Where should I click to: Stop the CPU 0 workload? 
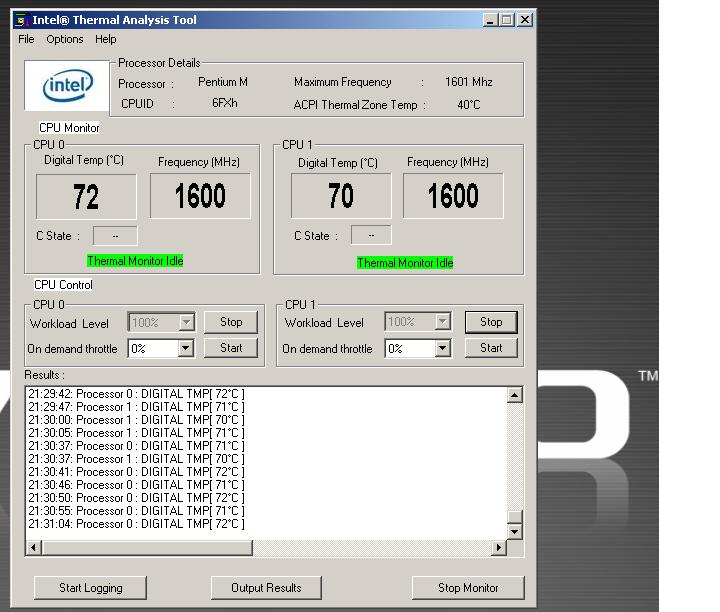(231, 322)
